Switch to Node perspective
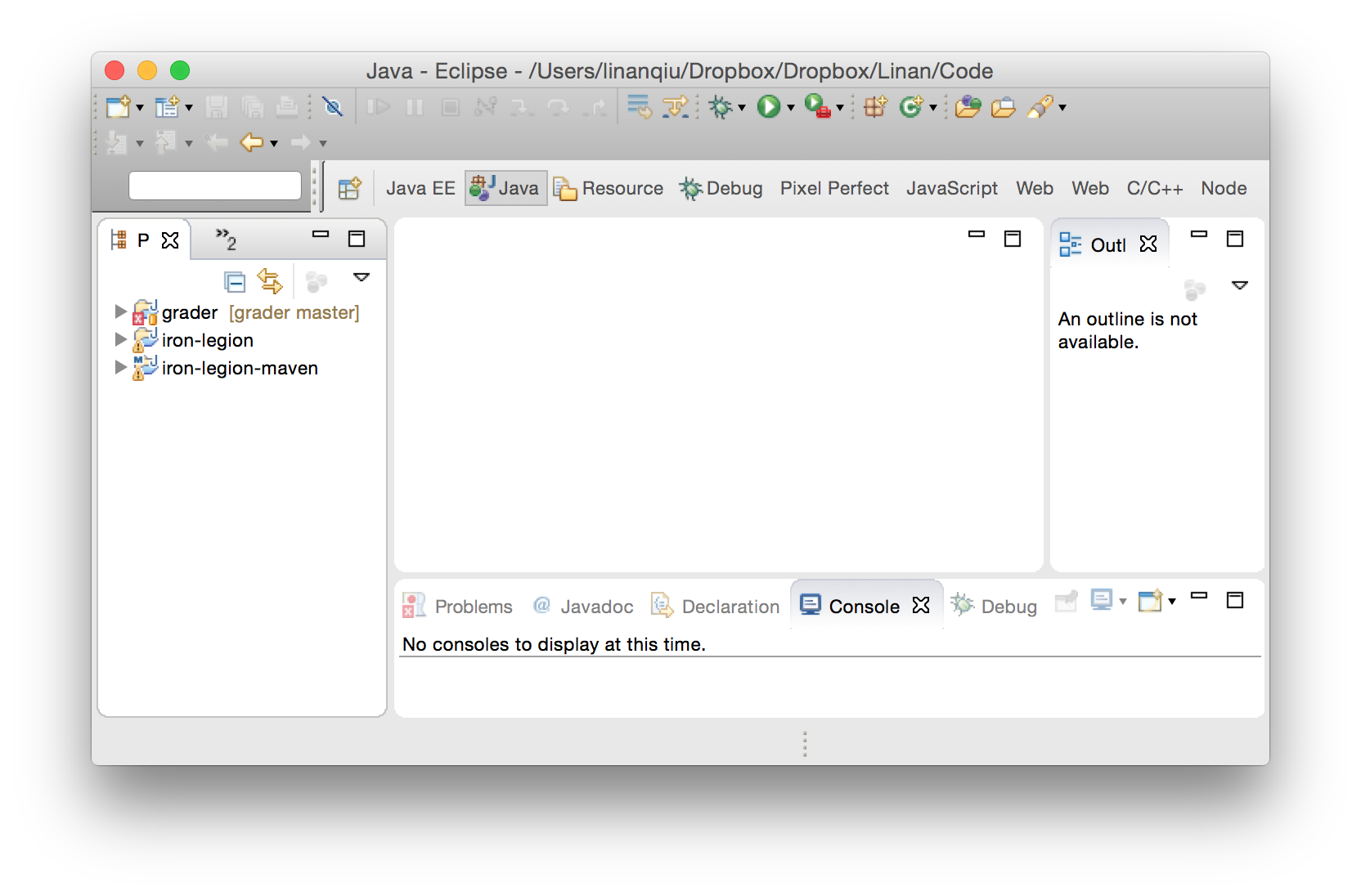This screenshot has height=896, width=1361. [1224, 188]
